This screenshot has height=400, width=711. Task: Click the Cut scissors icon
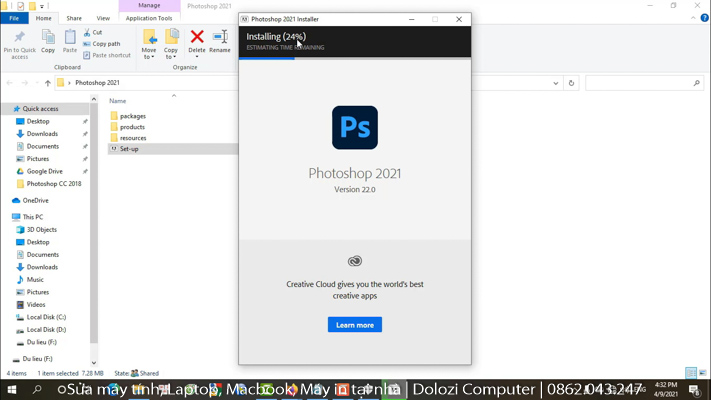click(88, 32)
